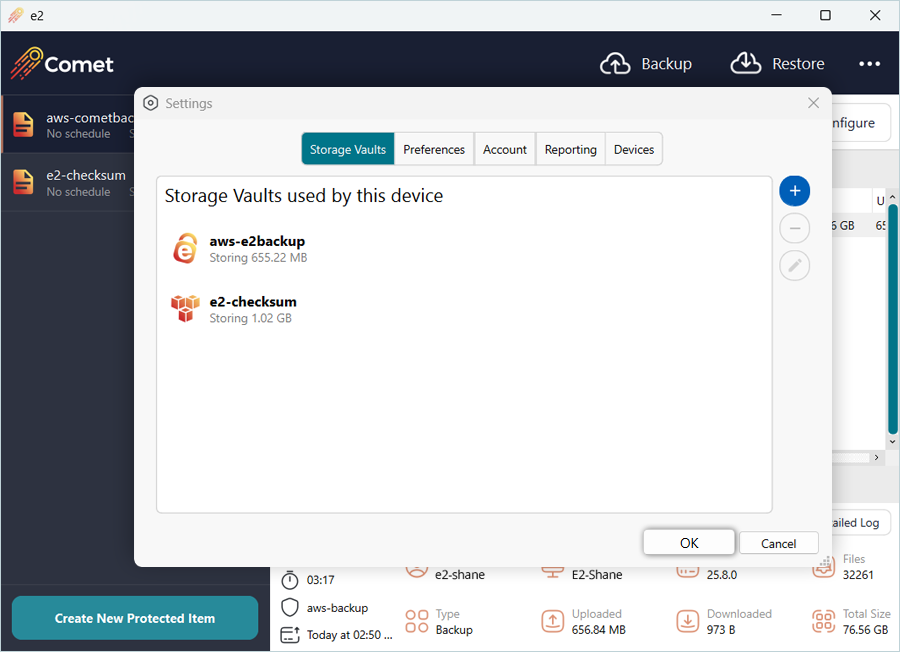This screenshot has width=900, height=652.
Task: Open the three-dots more menu
Action: [869, 64]
